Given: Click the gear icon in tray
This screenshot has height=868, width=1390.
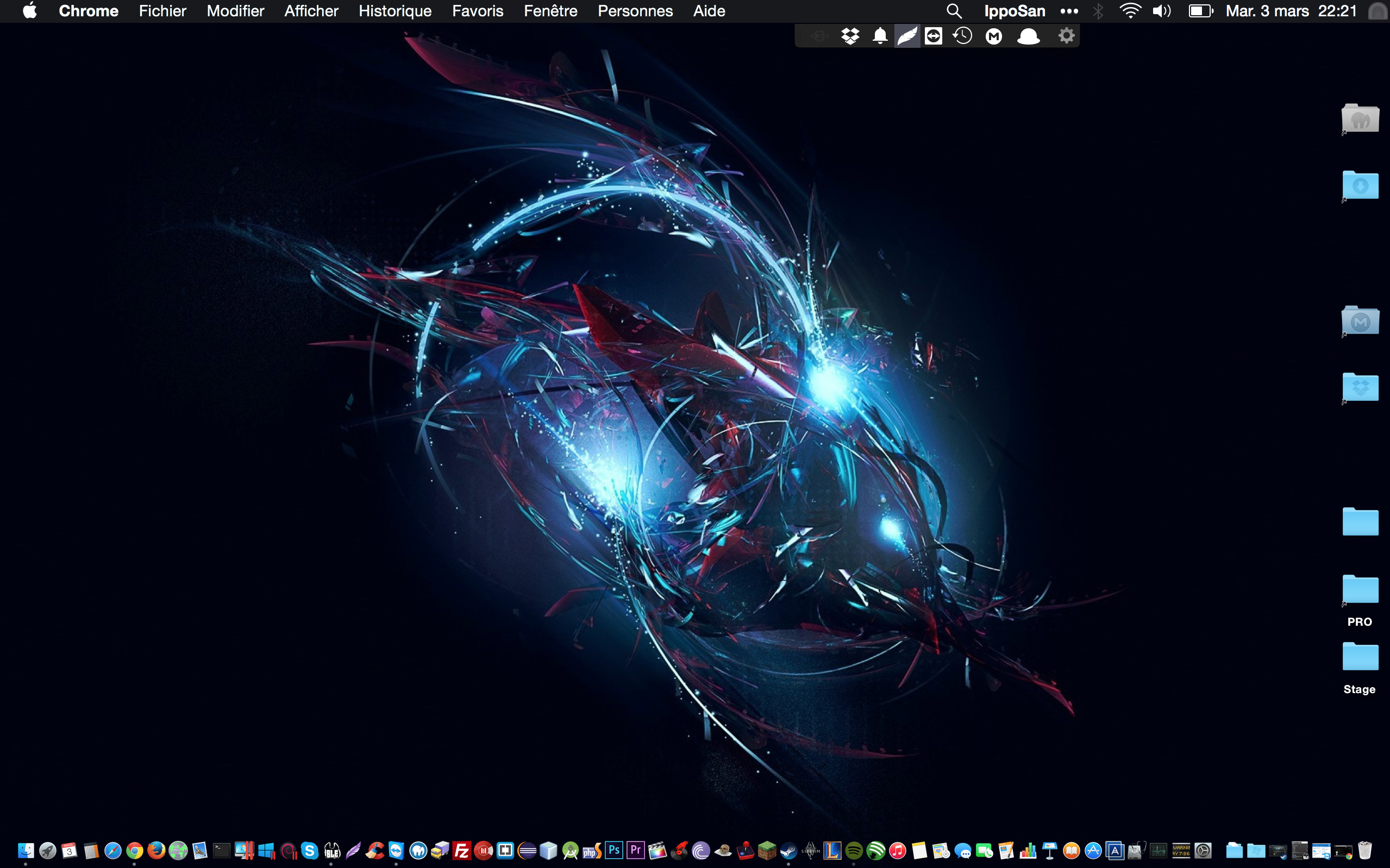Looking at the screenshot, I should (1066, 36).
